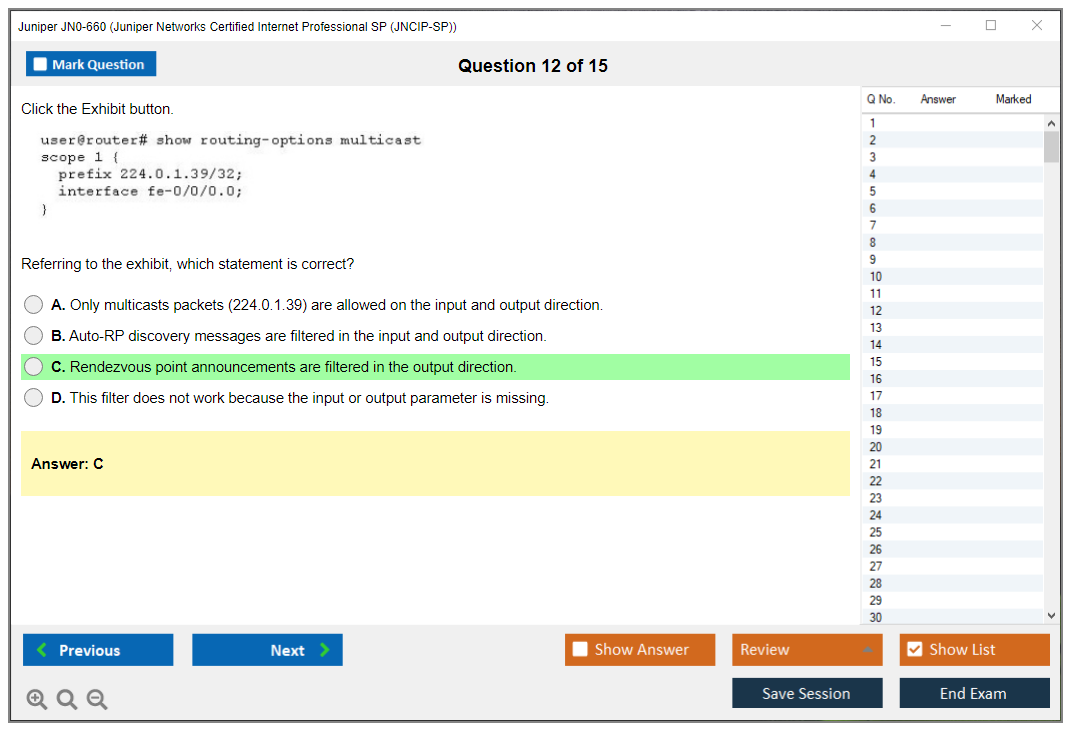Click the zoom out magnifier icon
Image resolution: width=1075 pixels, height=735 pixels.
click(97, 700)
